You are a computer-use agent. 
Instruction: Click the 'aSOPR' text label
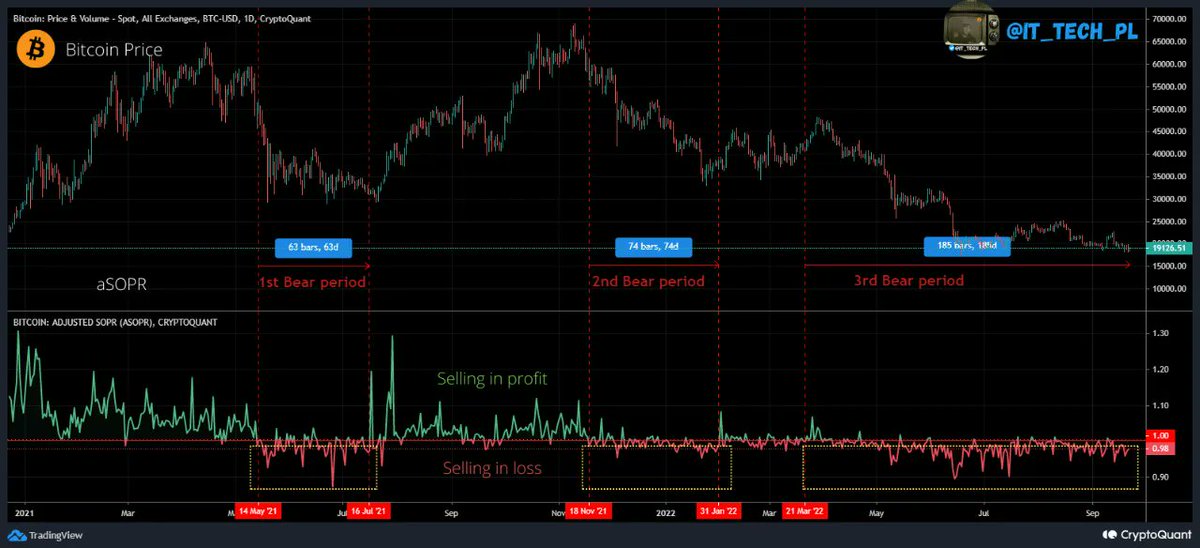pos(121,284)
